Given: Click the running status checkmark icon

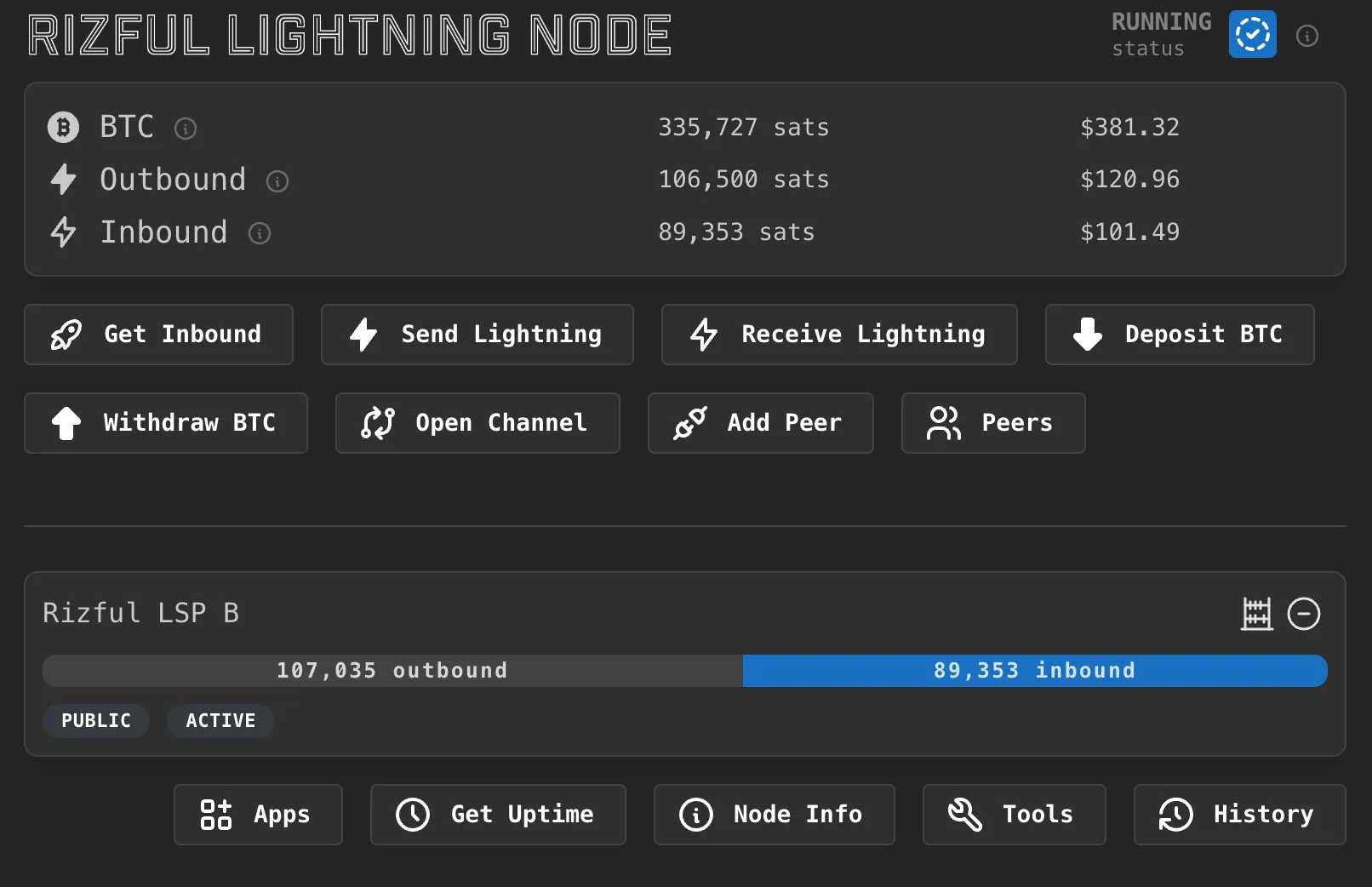Looking at the screenshot, I should [x=1252, y=34].
